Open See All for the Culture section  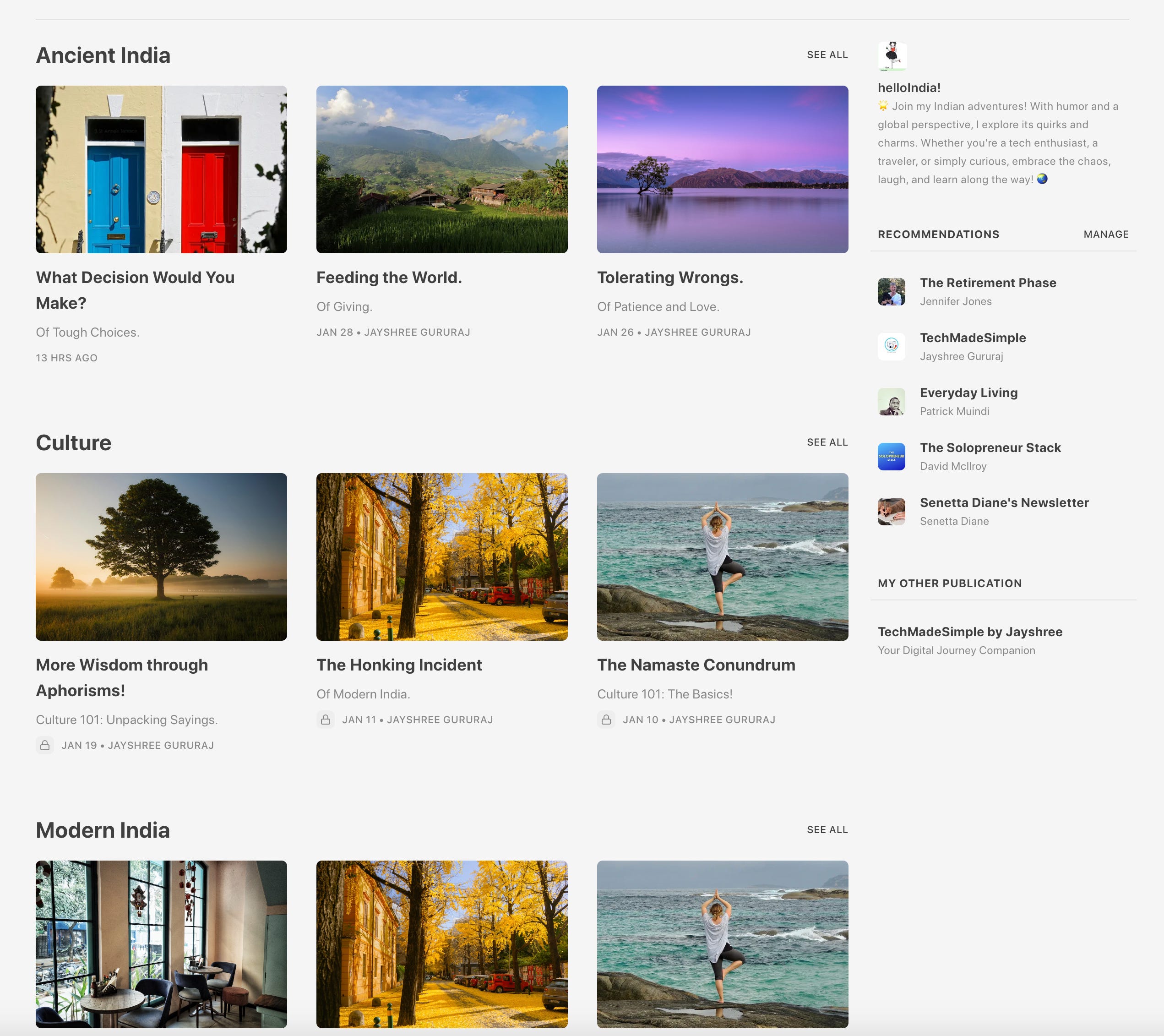point(827,442)
